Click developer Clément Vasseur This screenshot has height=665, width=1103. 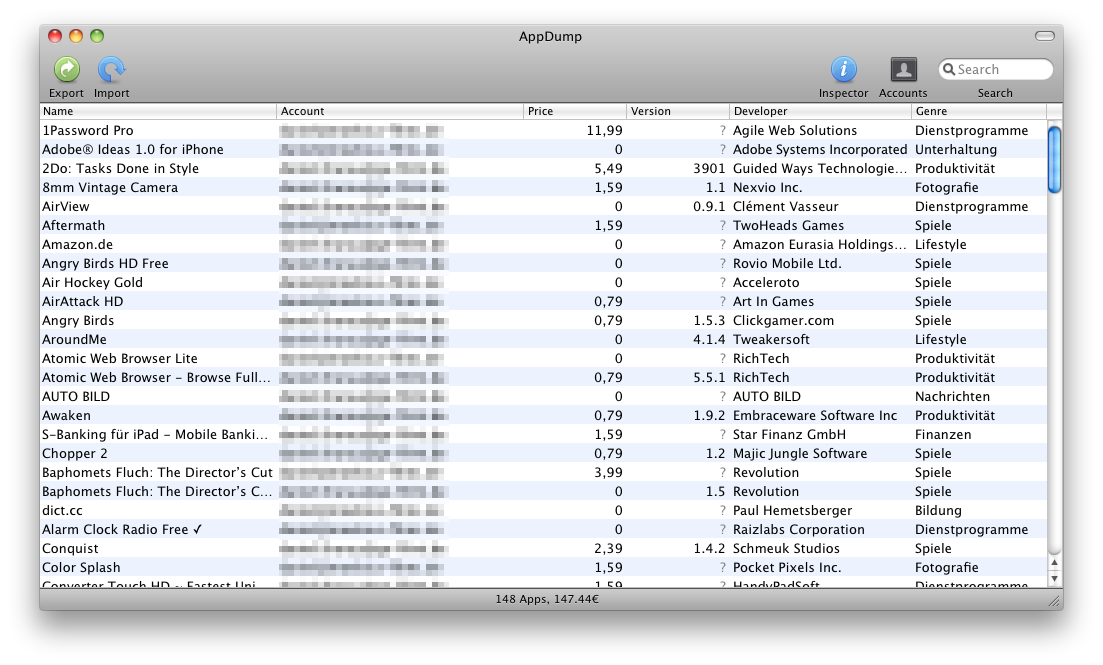coord(786,206)
